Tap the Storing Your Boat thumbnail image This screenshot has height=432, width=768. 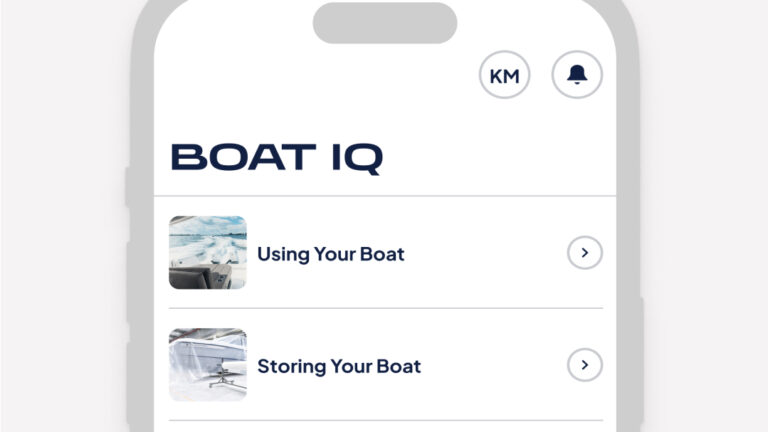tap(208, 365)
